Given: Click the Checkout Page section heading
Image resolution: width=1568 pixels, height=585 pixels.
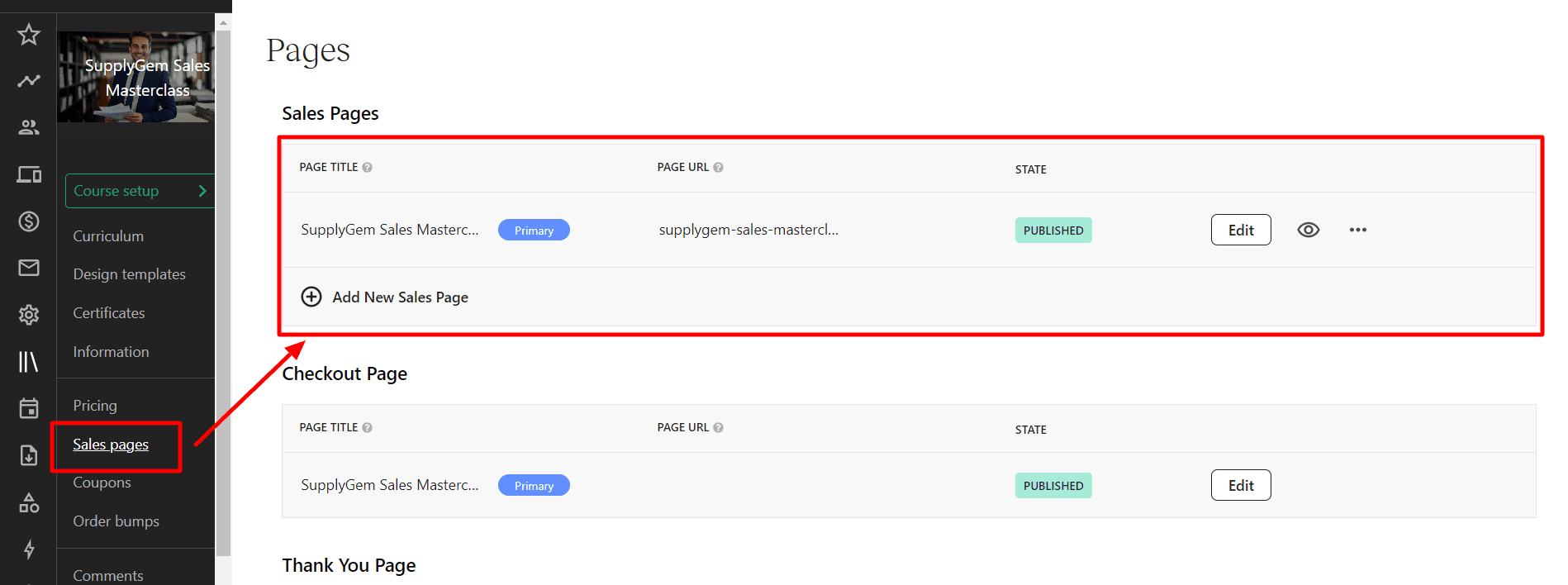Looking at the screenshot, I should pyautogui.click(x=344, y=374).
